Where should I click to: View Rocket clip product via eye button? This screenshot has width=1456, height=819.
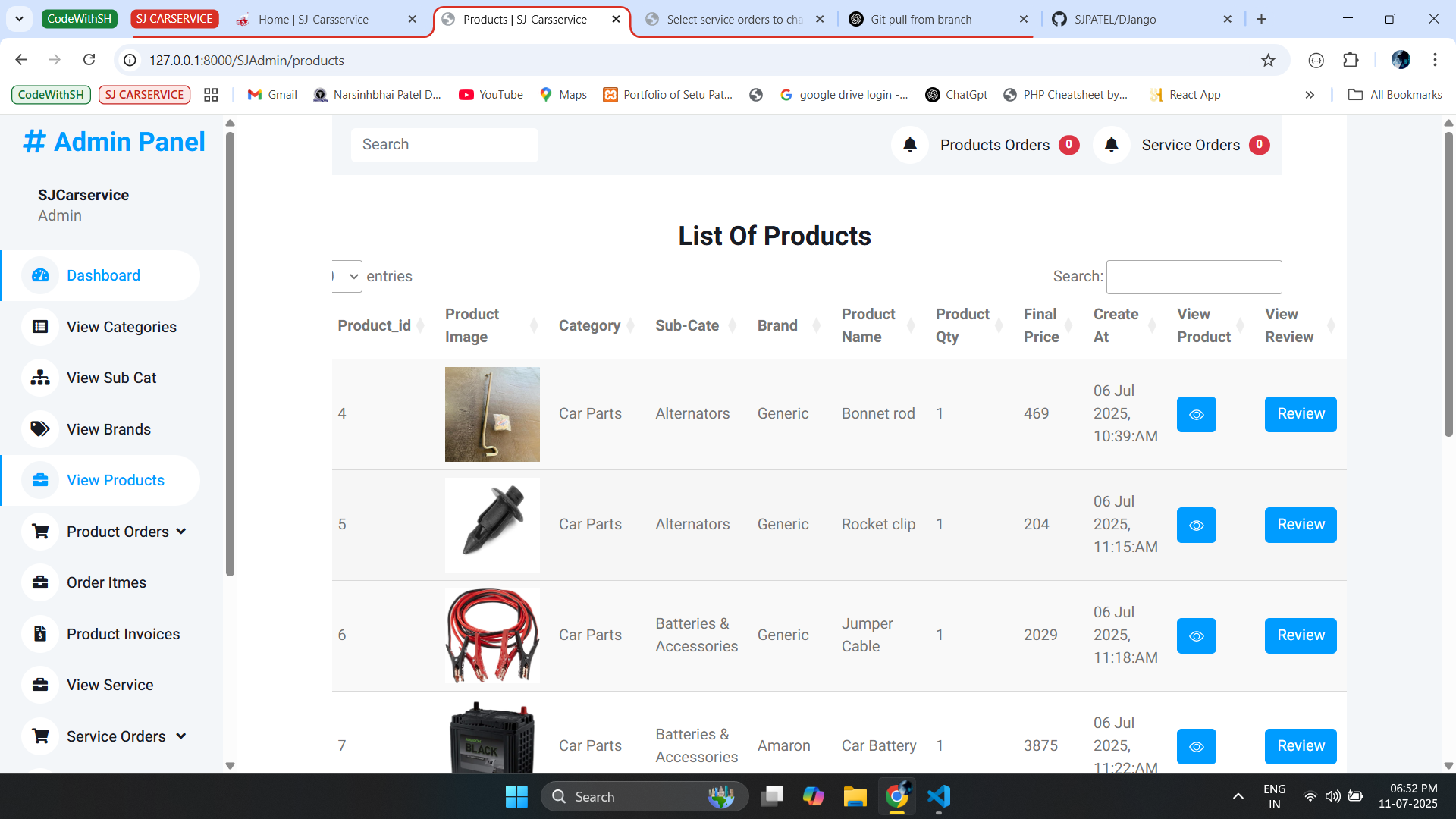point(1196,525)
